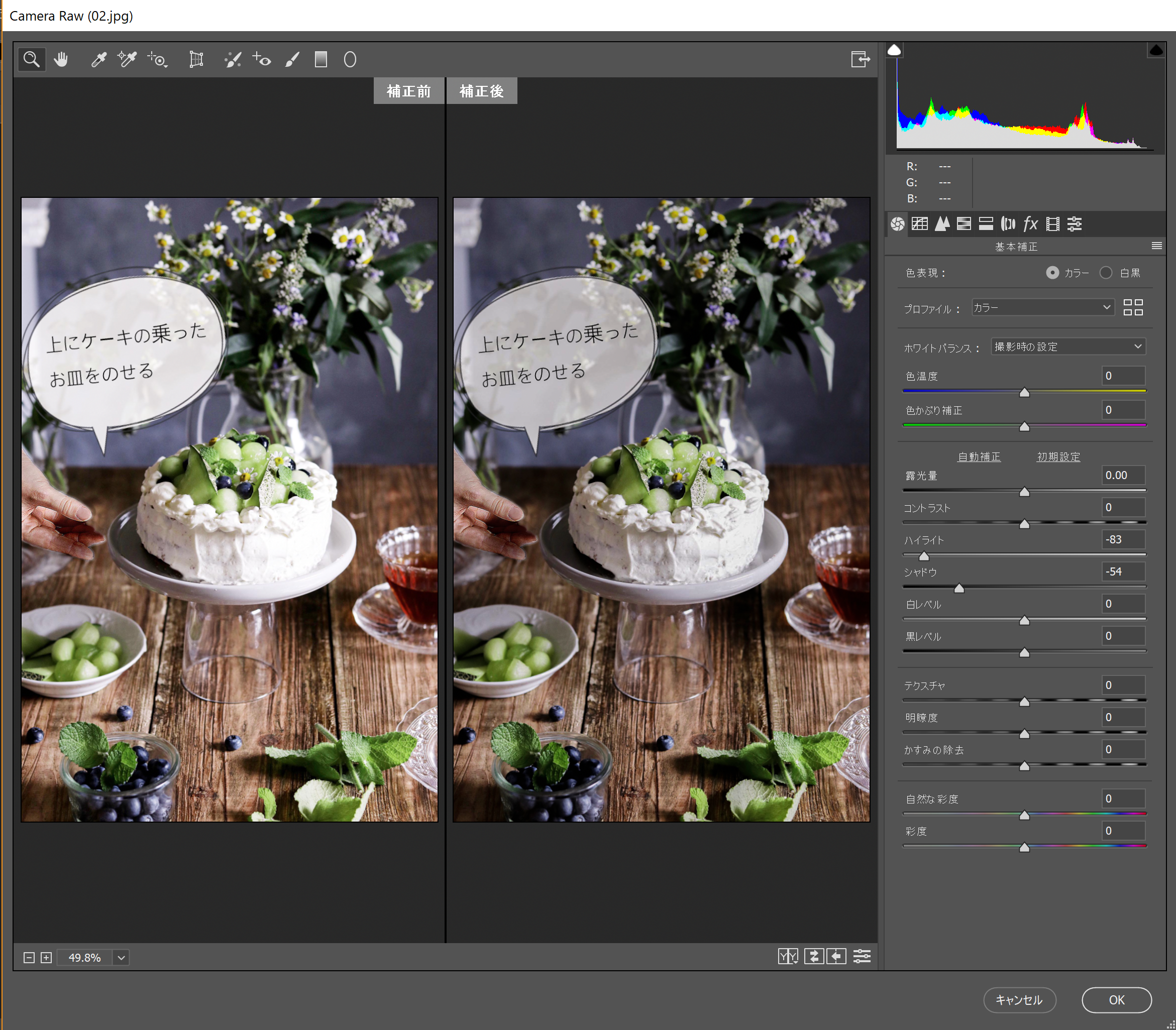Click the 露光量 value field
Image resolution: width=1176 pixels, height=1030 pixels.
(1123, 476)
